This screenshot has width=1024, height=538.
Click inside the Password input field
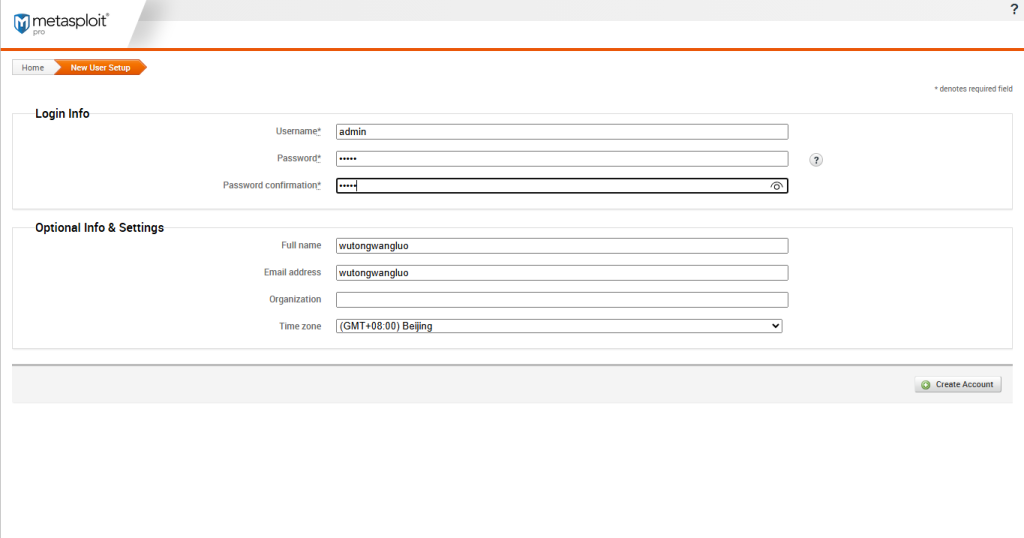(x=561, y=158)
